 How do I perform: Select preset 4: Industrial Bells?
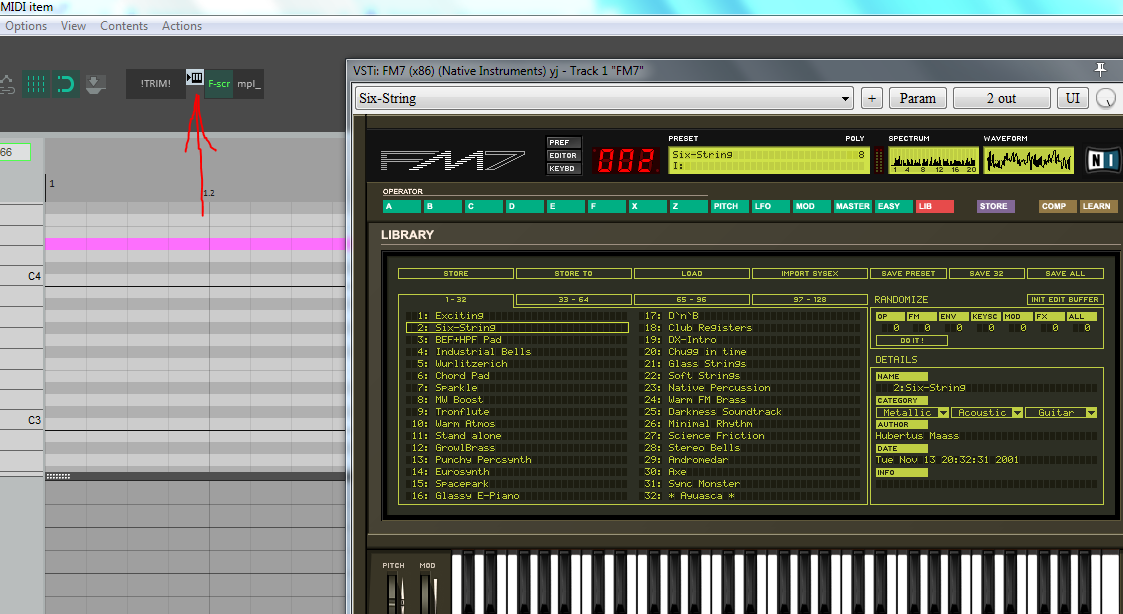pyautogui.click(x=516, y=352)
